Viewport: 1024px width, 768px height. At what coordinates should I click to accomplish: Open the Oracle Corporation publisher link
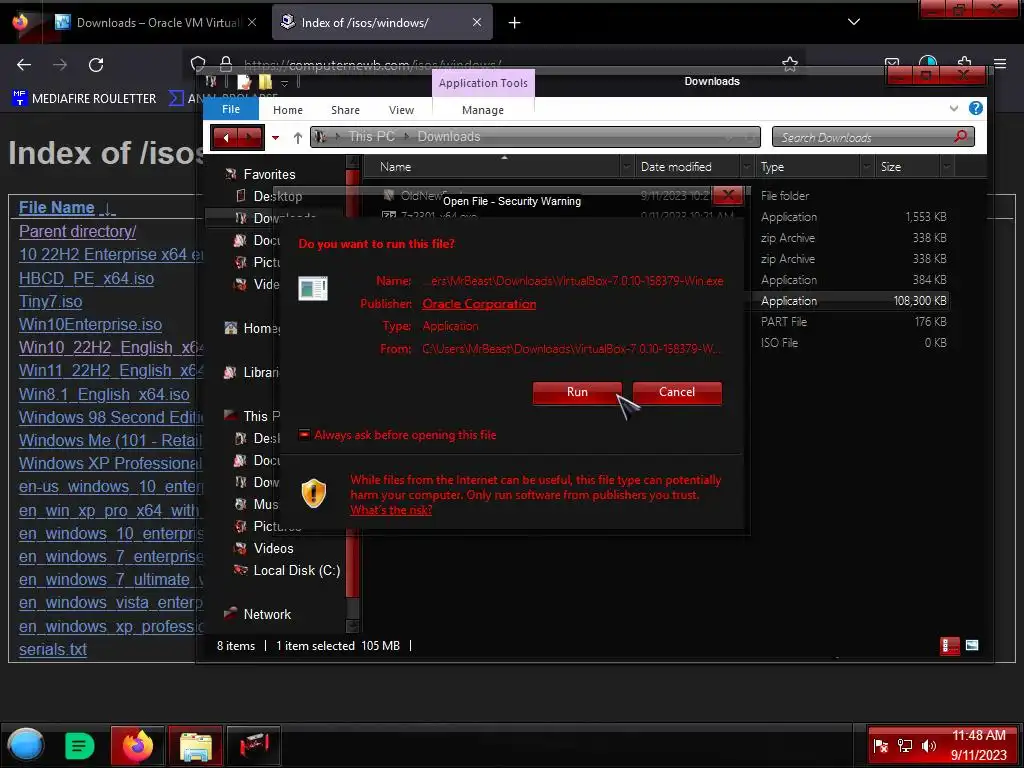[479, 304]
